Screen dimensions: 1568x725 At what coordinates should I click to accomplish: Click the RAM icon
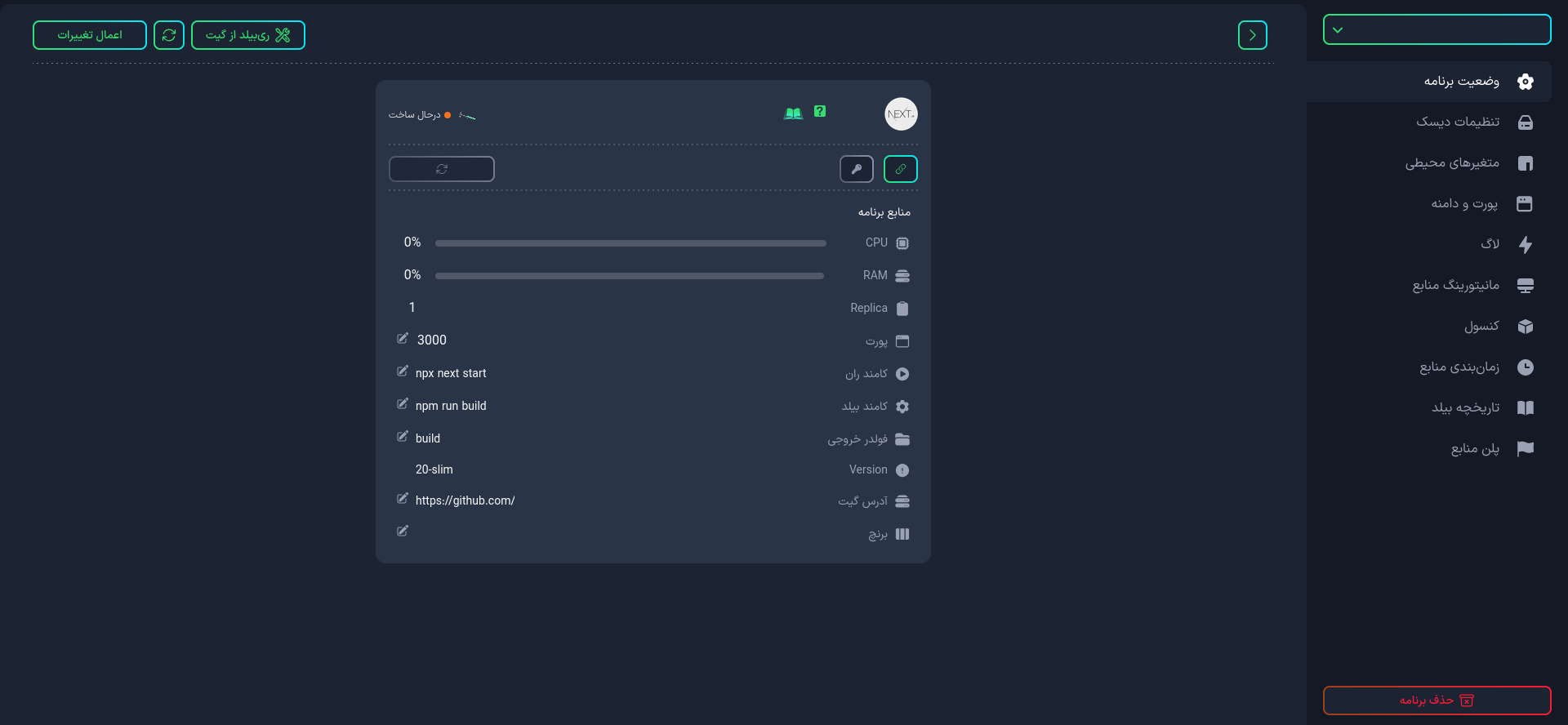(x=902, y=276)
